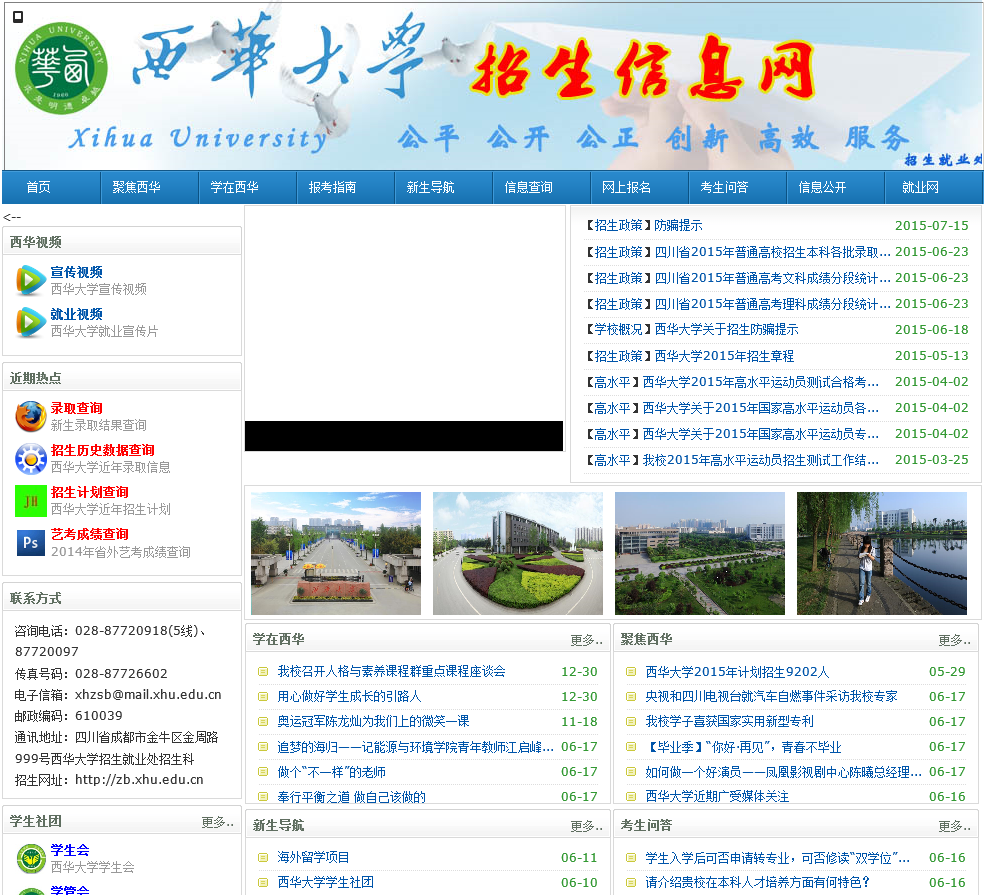Click the 西华大学 招生信息网 banner image
Image resolution: width=984 pixels, height=895 pixels.
[494, 86]
